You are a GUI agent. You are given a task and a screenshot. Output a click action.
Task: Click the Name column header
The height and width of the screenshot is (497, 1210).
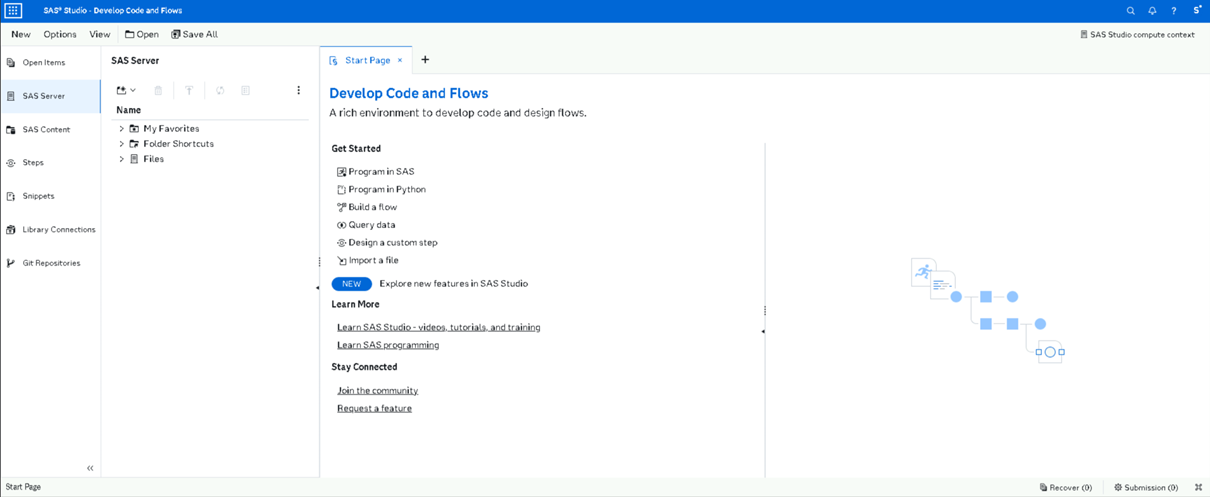click(129, 110)
